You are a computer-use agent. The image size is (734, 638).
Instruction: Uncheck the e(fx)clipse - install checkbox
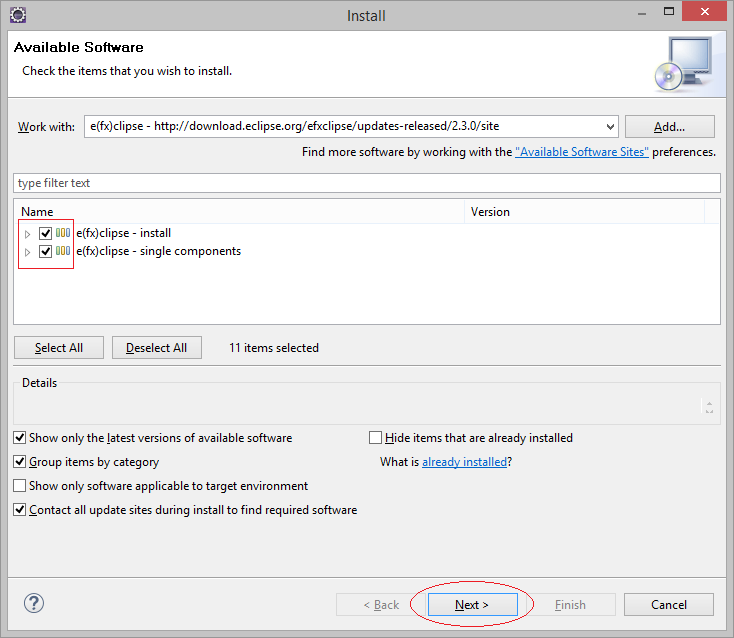click(x=45, y=233)
